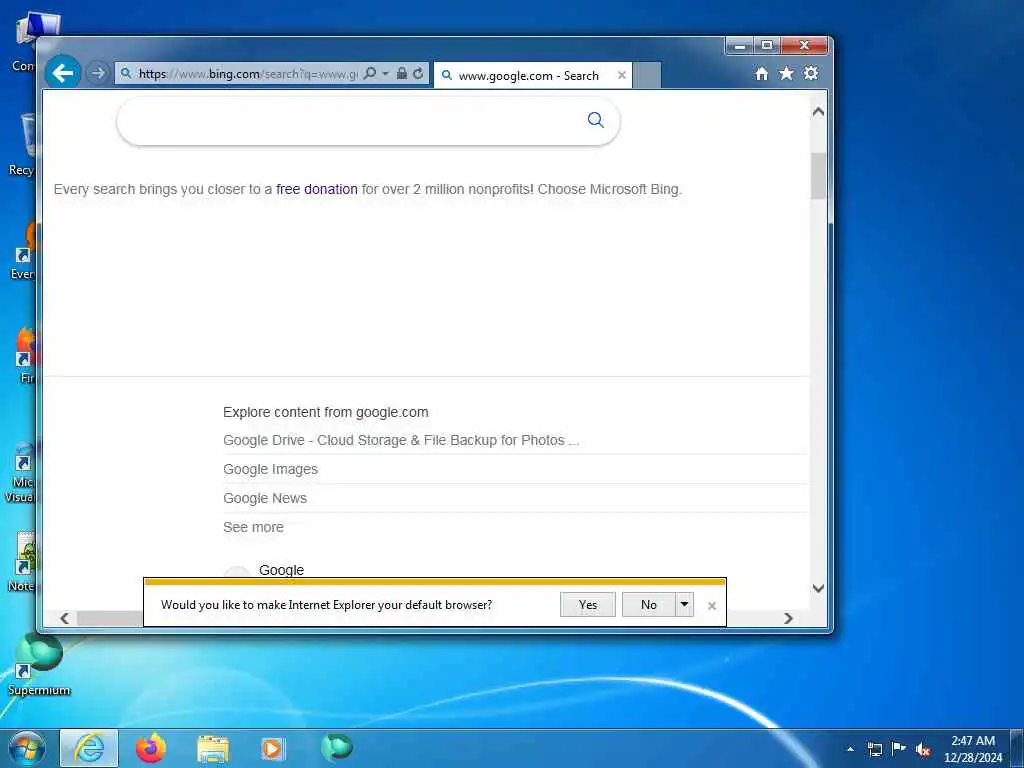
Task: Open the Tools gear menu
Action: pyautogui.click(x=811, y=73)
